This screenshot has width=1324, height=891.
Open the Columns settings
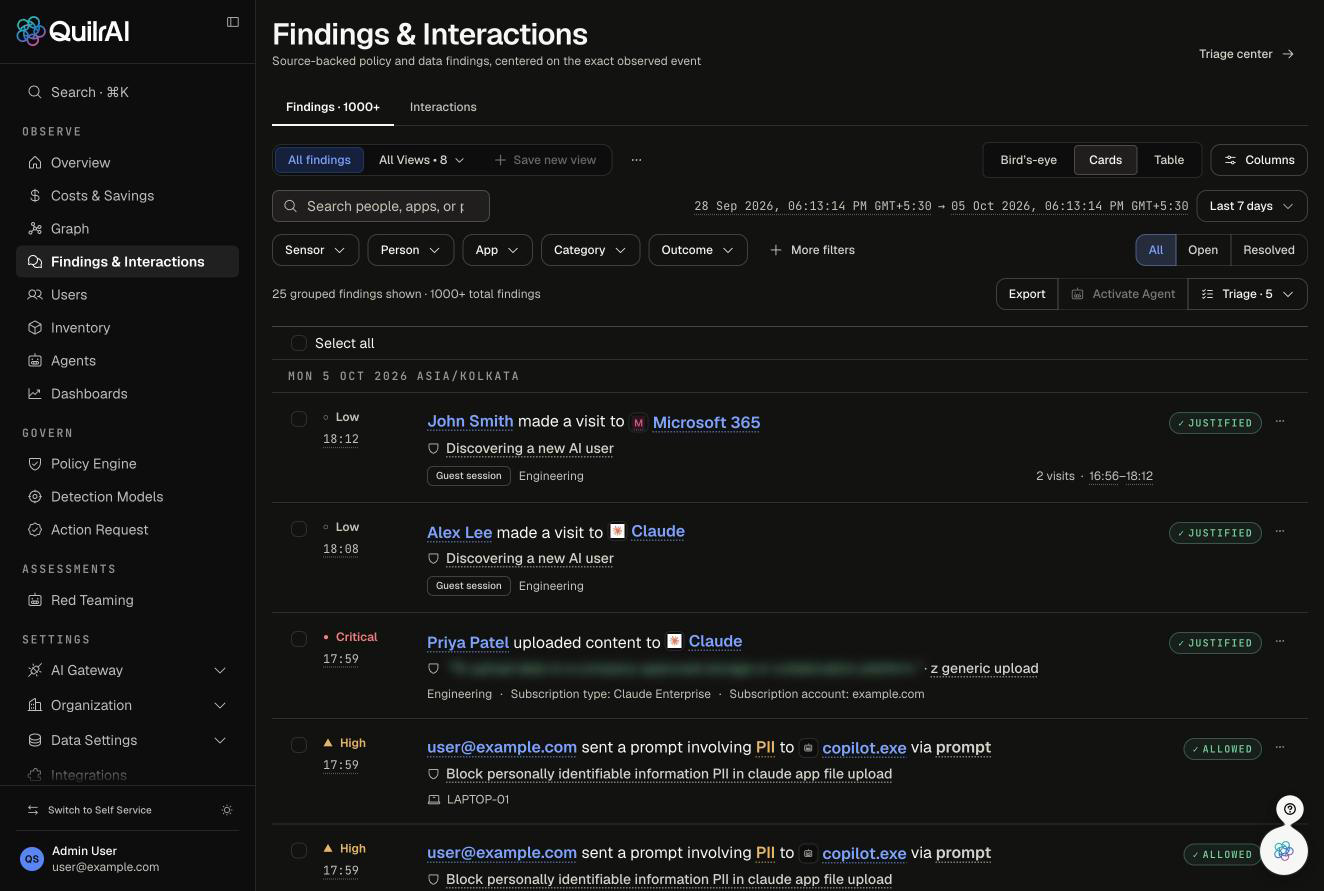click(1259, 160)
